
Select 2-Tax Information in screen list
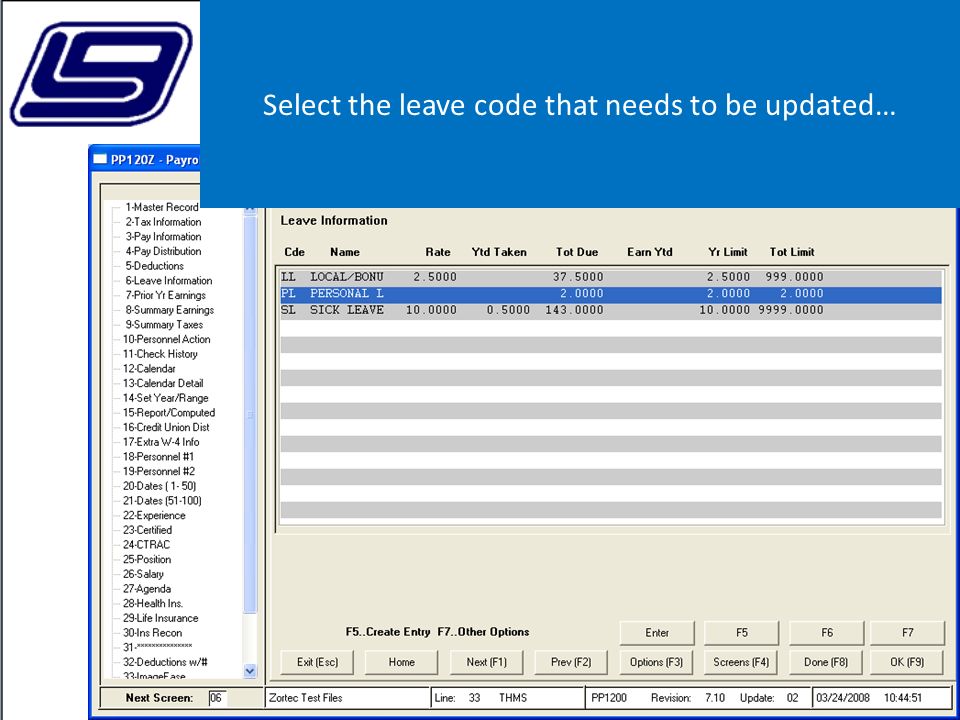(x=163, y=222)
